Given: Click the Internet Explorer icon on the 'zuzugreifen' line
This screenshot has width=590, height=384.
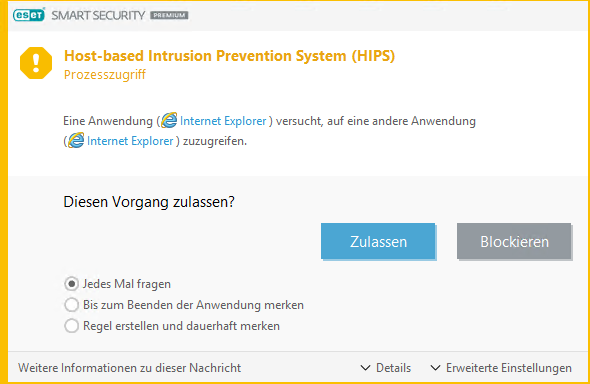Looking at the screenshot, I should pos(76,141).
